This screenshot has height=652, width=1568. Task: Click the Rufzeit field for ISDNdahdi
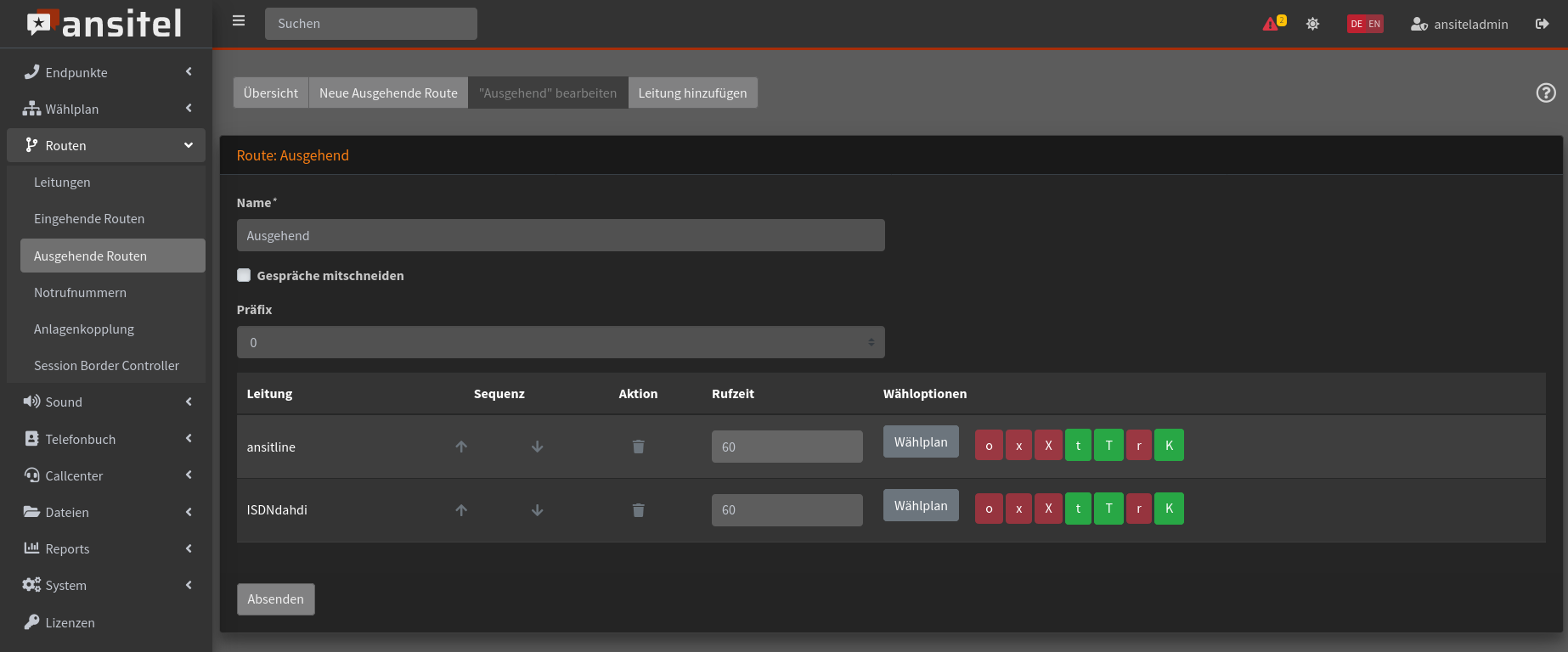[x=787, y=510]
